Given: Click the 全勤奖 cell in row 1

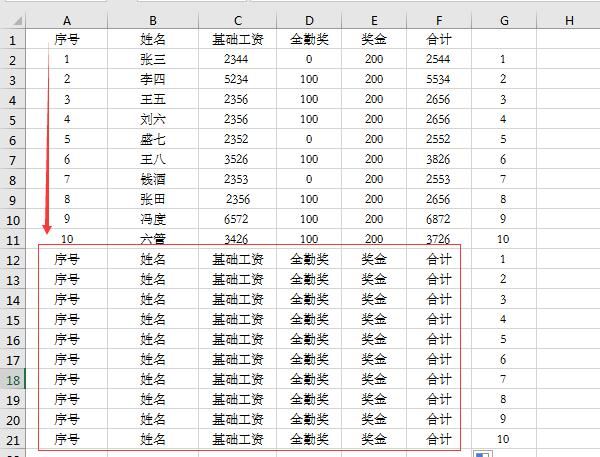Looking at the screenshot, I should (x=309, y=39).
